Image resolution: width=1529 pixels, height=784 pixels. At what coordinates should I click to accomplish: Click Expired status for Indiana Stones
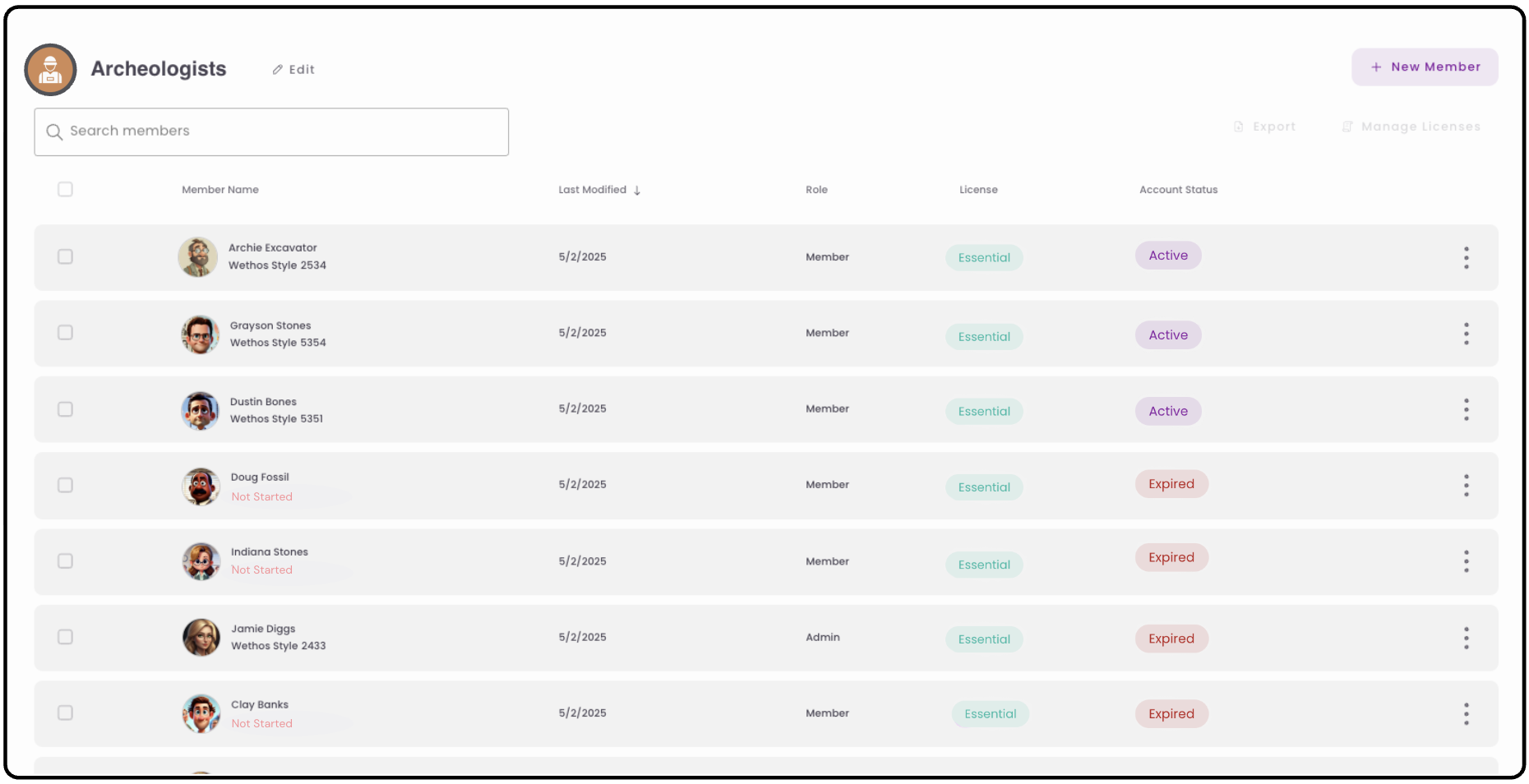point(1171,557)
